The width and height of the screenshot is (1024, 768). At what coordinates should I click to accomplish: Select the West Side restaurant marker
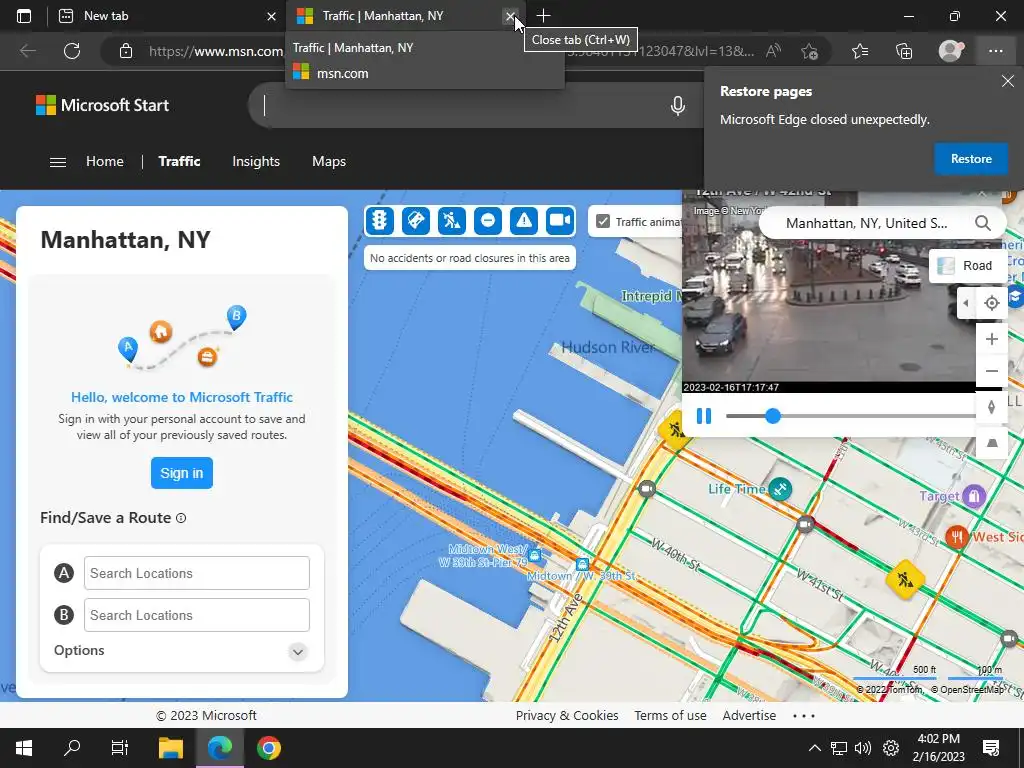(957, 537)
